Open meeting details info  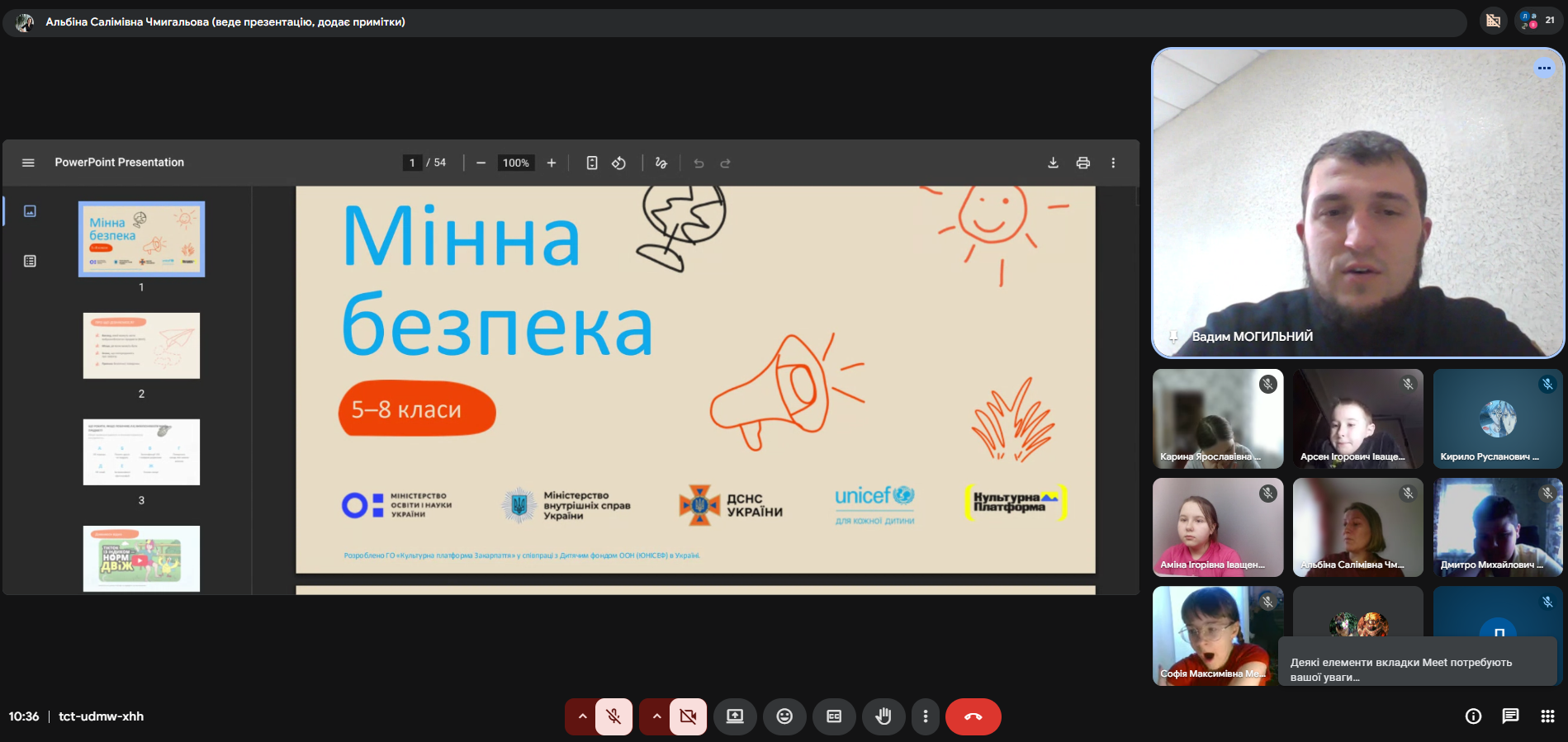tap(1473, 716)
